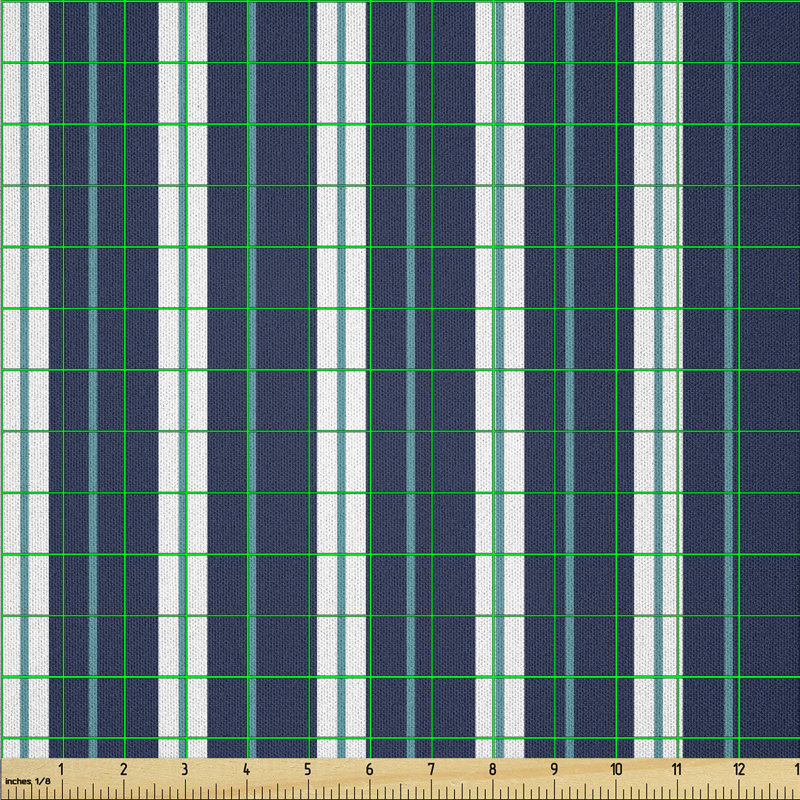Click the ruler number "2" inch mark
The height and width of the screenshot is (800, 800).
click(x=123, y=769)
